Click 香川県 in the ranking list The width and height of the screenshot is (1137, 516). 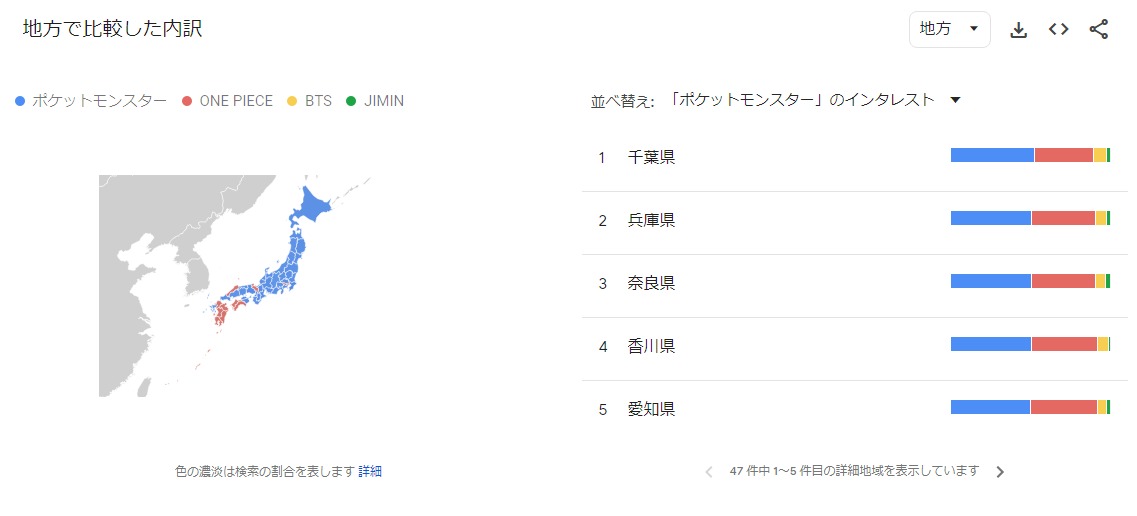(651, 346)
